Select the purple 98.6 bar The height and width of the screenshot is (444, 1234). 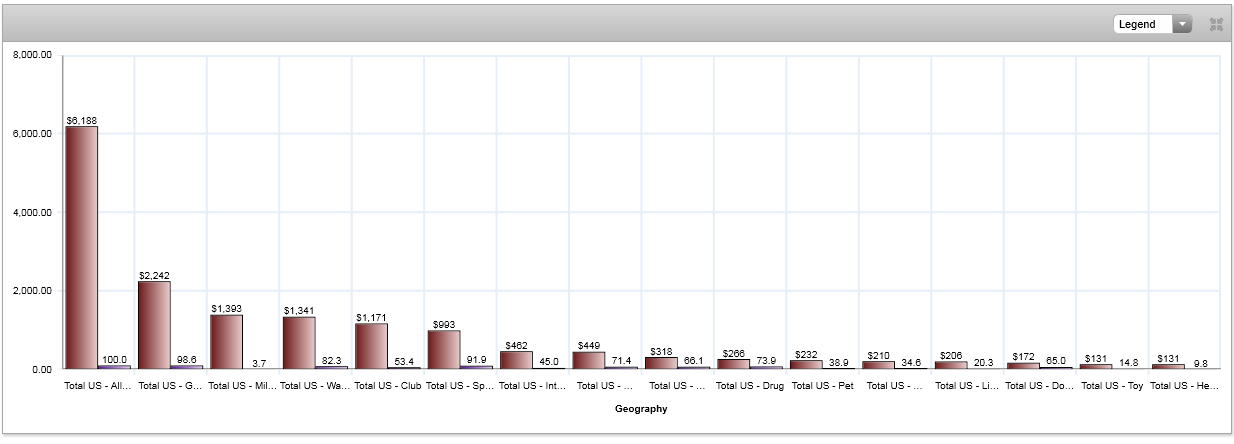(186, 367)
